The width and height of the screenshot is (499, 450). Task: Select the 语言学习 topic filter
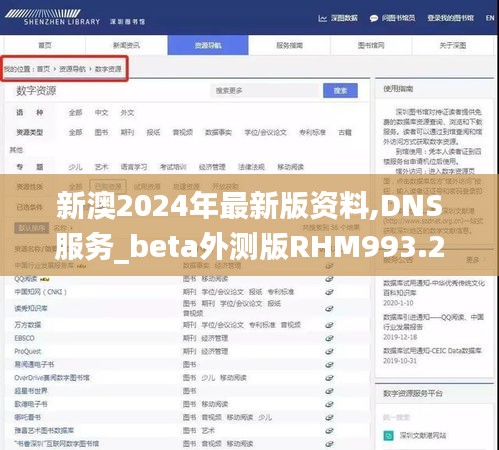click(x=134, y=167)
